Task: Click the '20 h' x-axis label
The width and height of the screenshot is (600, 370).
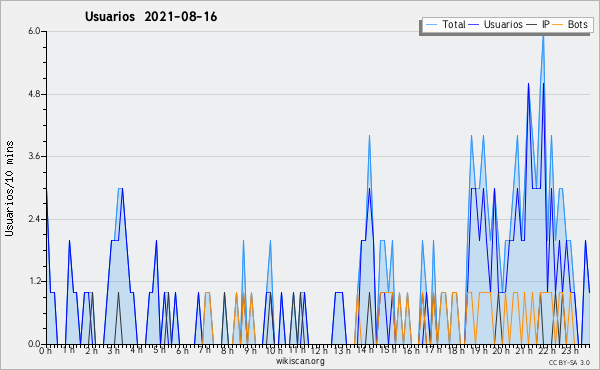Action: coord(501,350)
